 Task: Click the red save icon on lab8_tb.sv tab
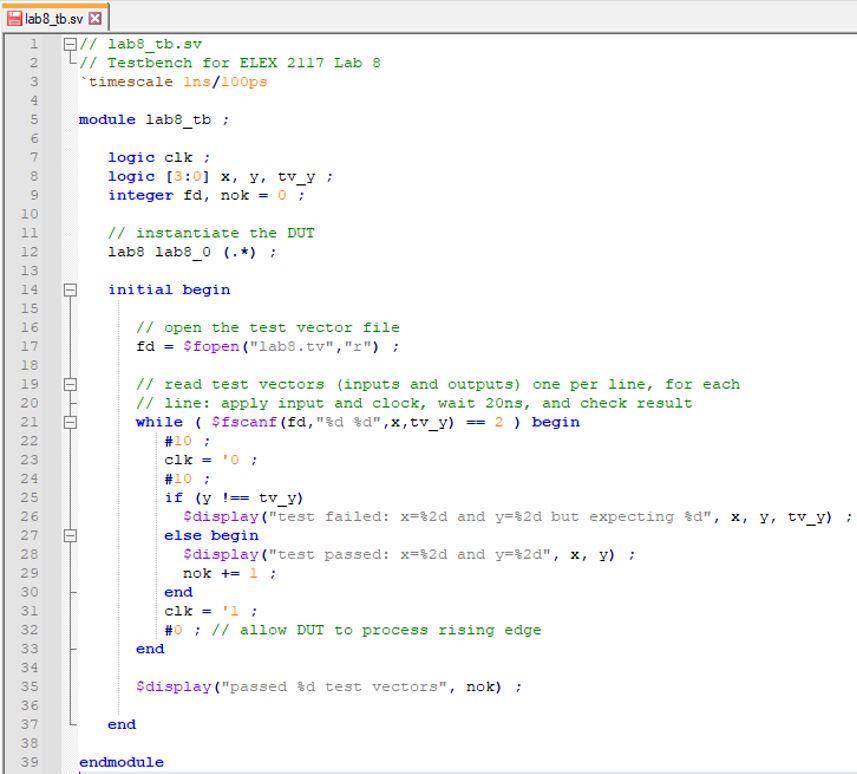(14, 19)
